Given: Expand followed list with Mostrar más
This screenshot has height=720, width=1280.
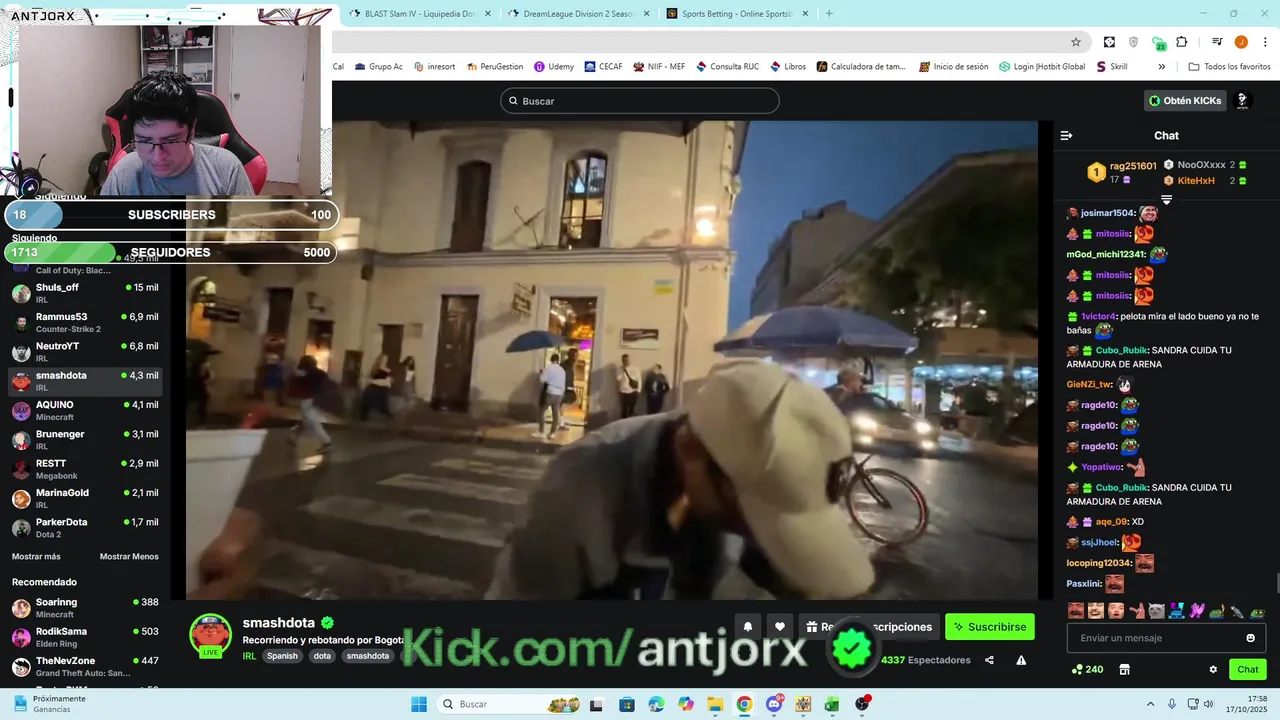Looking at the screenshot, I should point(36,557).
